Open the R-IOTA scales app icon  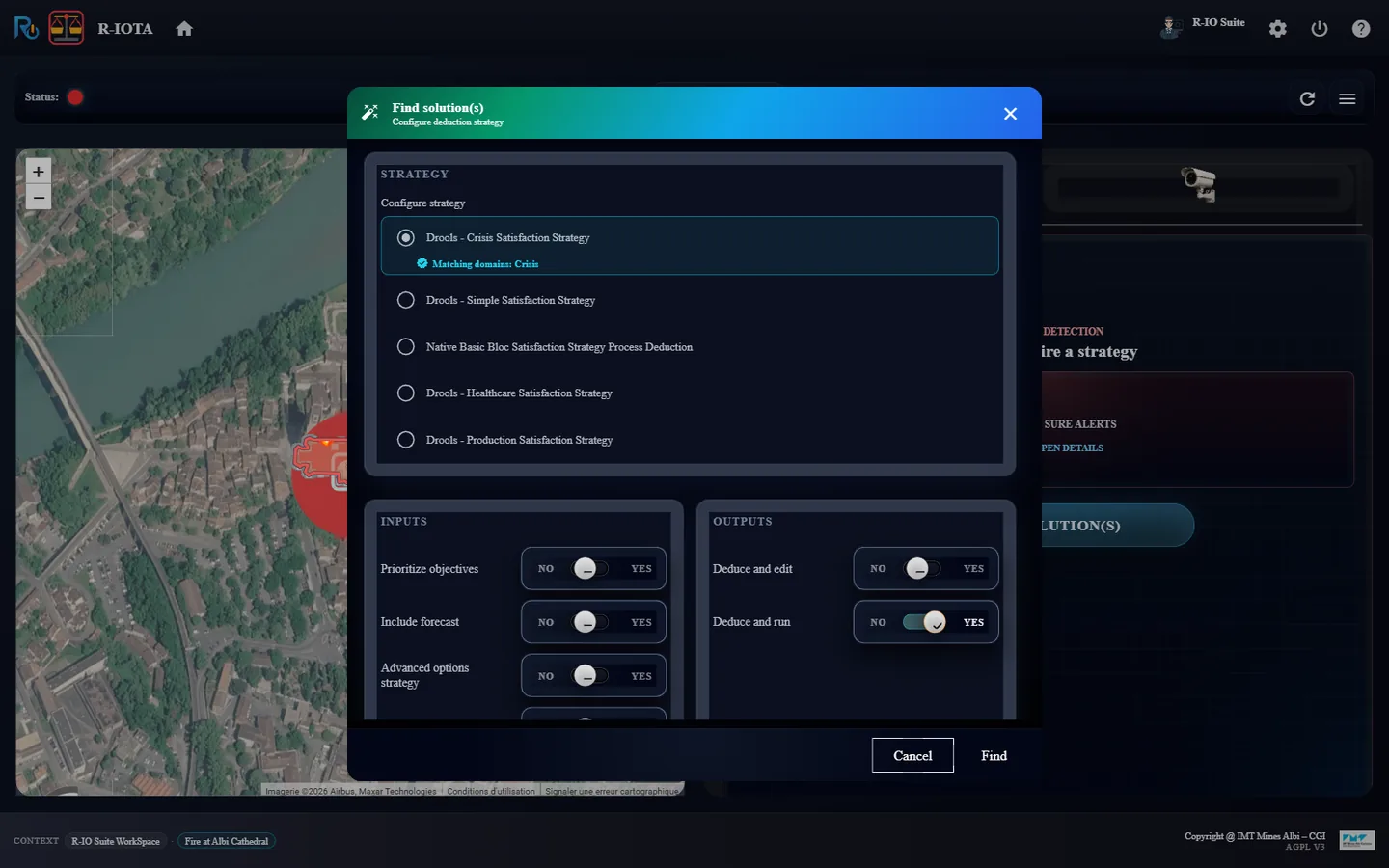click(67, 28)
